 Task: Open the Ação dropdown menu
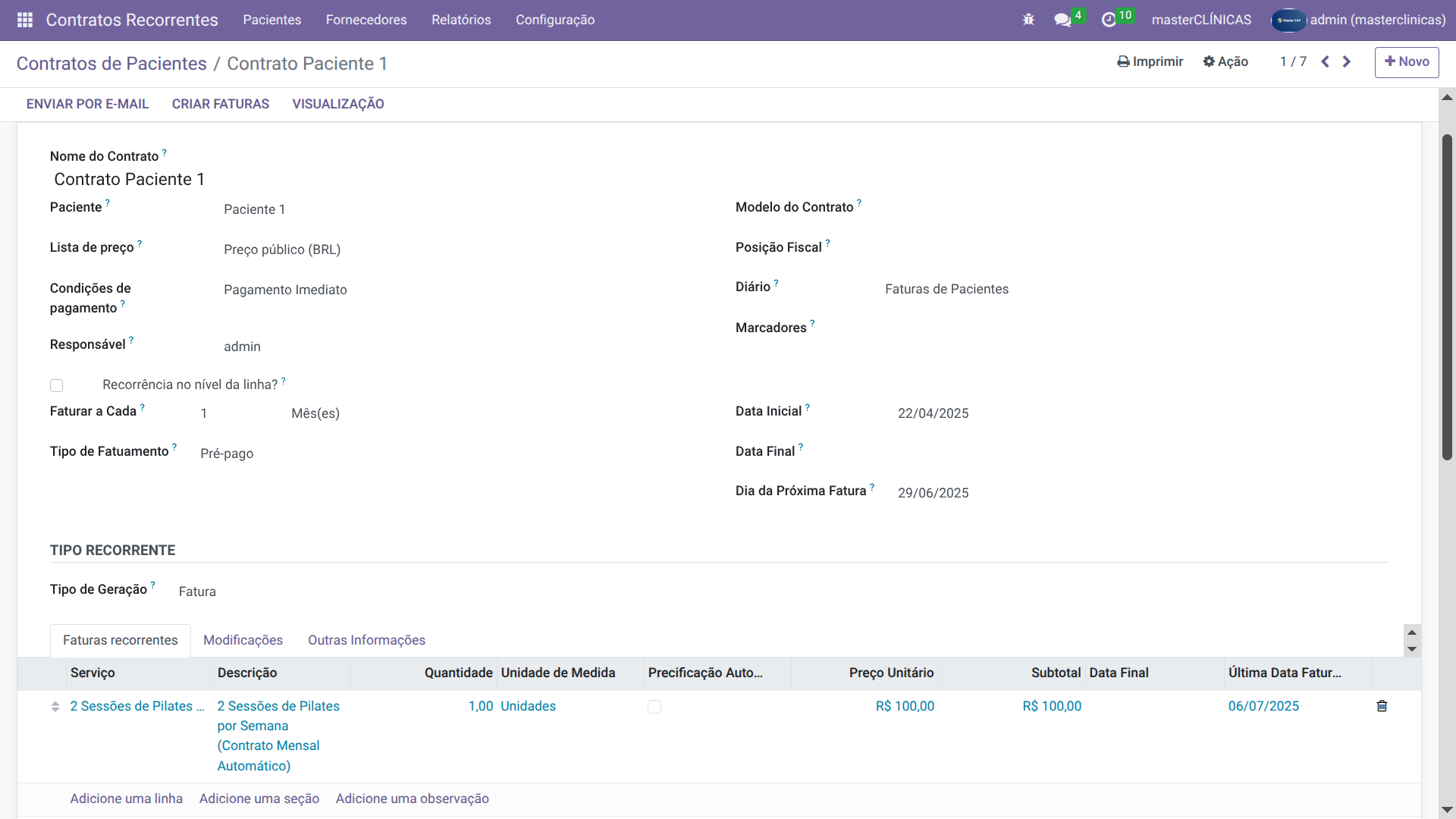coord(1225,62)
